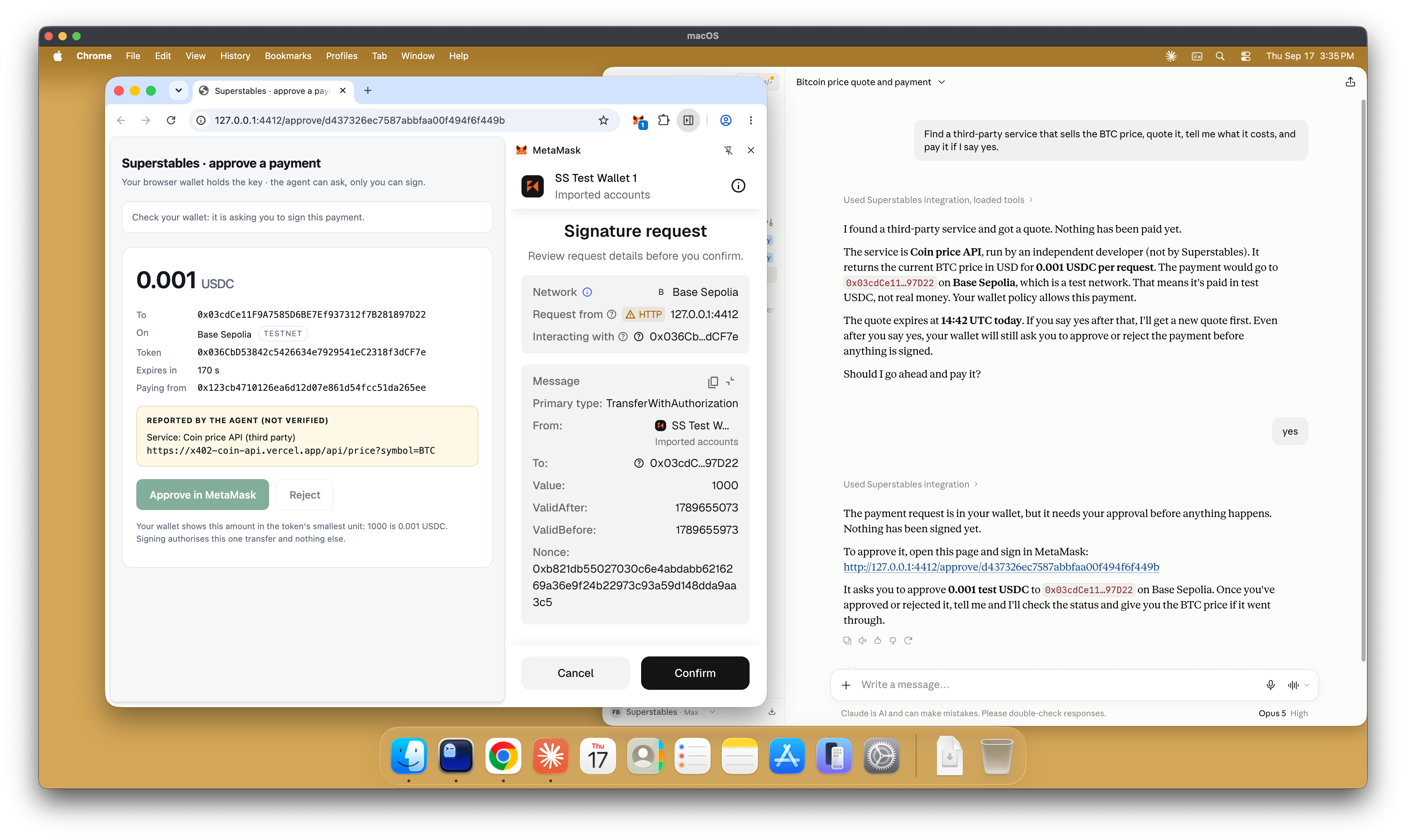Close the MetaMask side panel

751,151
